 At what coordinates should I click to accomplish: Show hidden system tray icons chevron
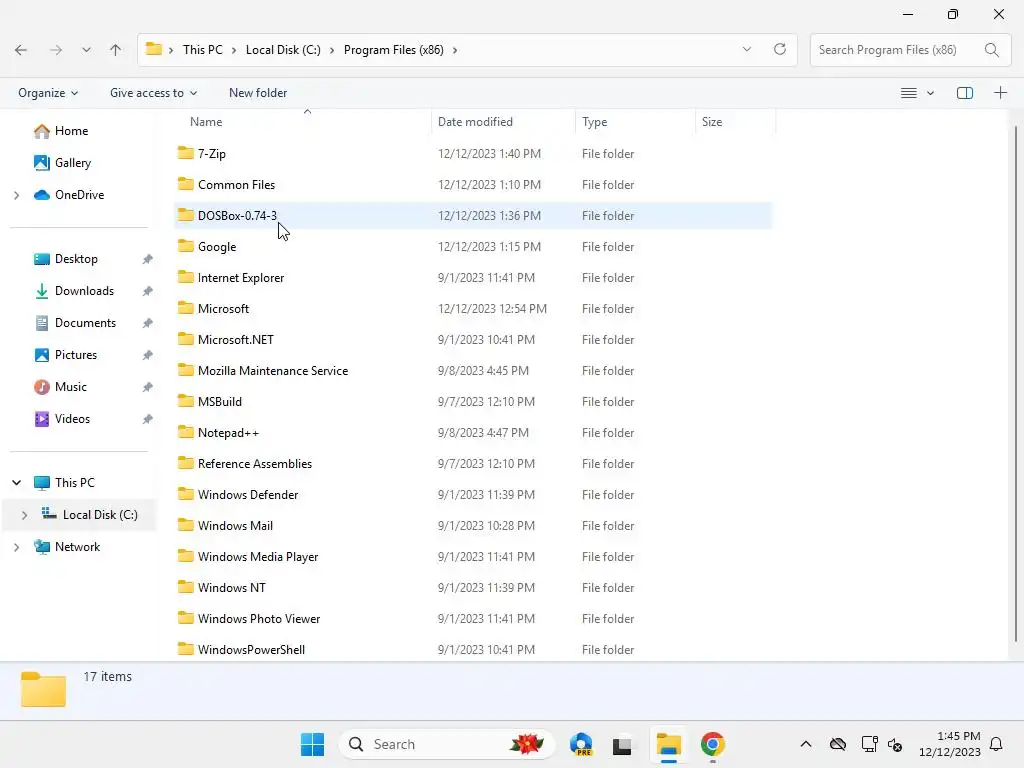tap(806, 744)
